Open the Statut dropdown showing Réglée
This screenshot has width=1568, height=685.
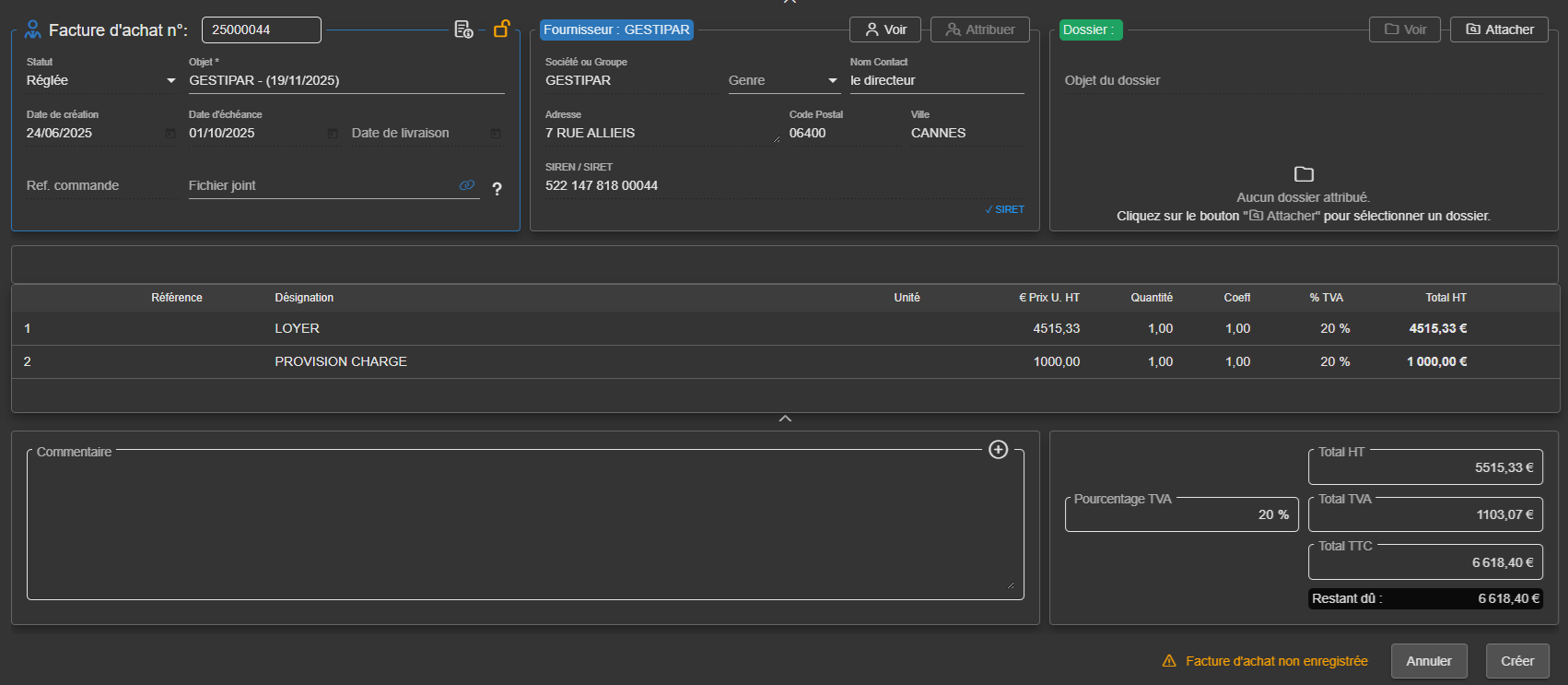(100, 81)
